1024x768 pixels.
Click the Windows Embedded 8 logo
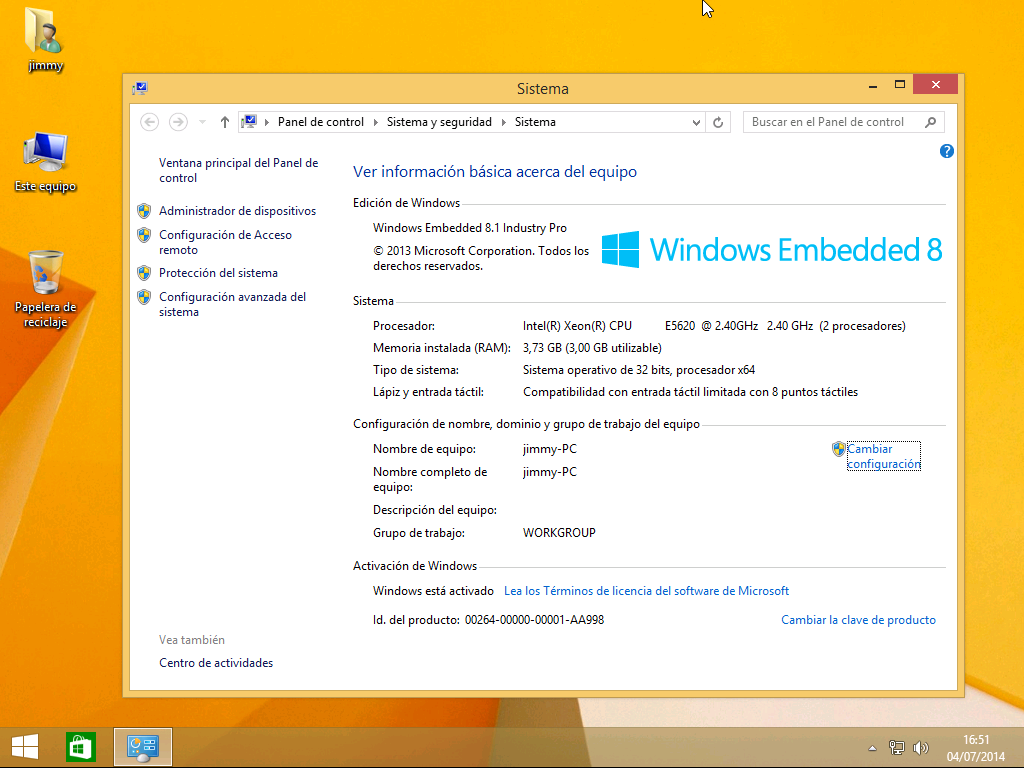click(x=771, y=249)
